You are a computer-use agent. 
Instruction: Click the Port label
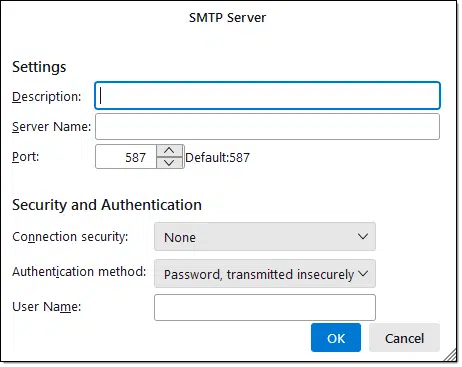coord(26,156)
